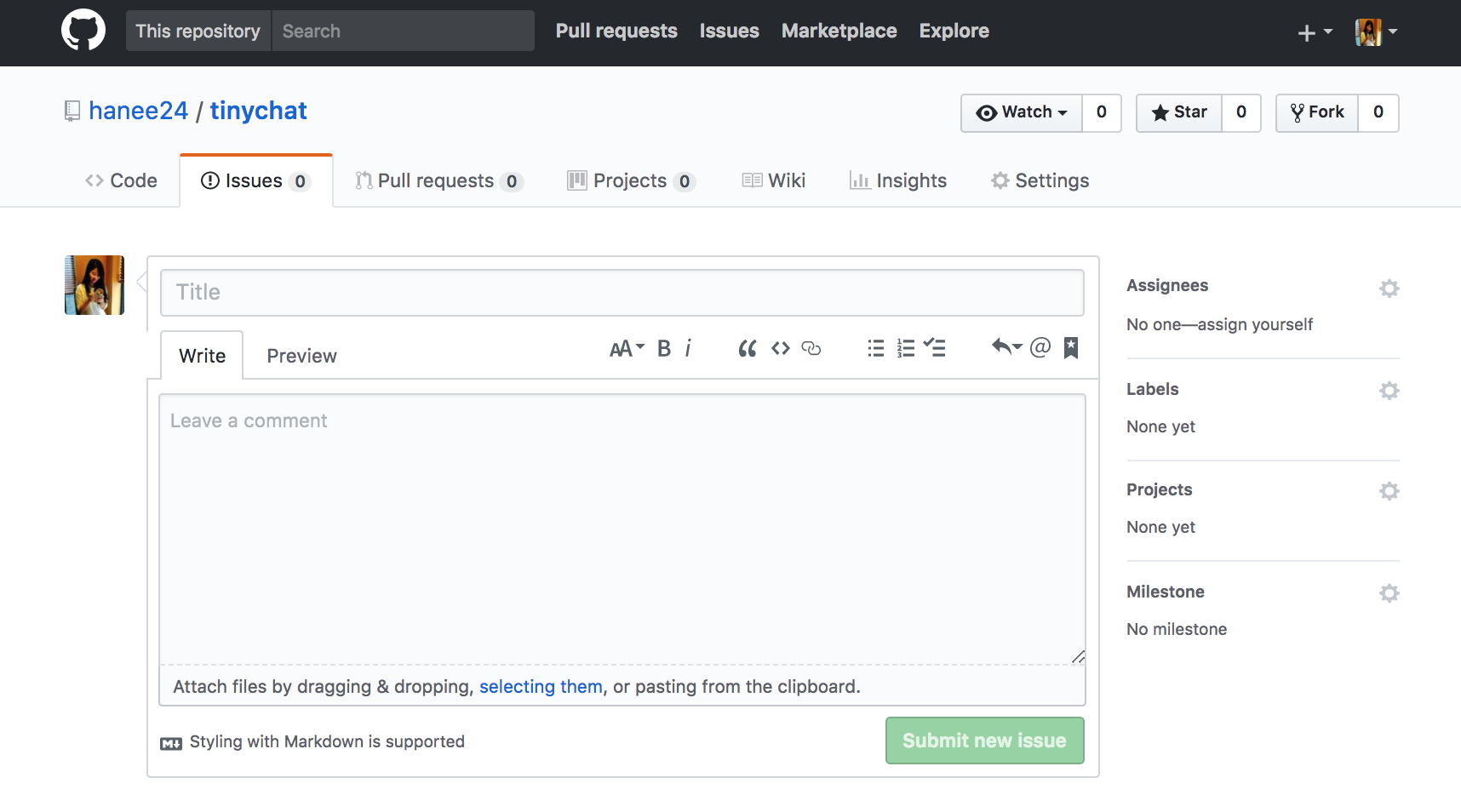Add a hyperlink to text

point(811,348)
